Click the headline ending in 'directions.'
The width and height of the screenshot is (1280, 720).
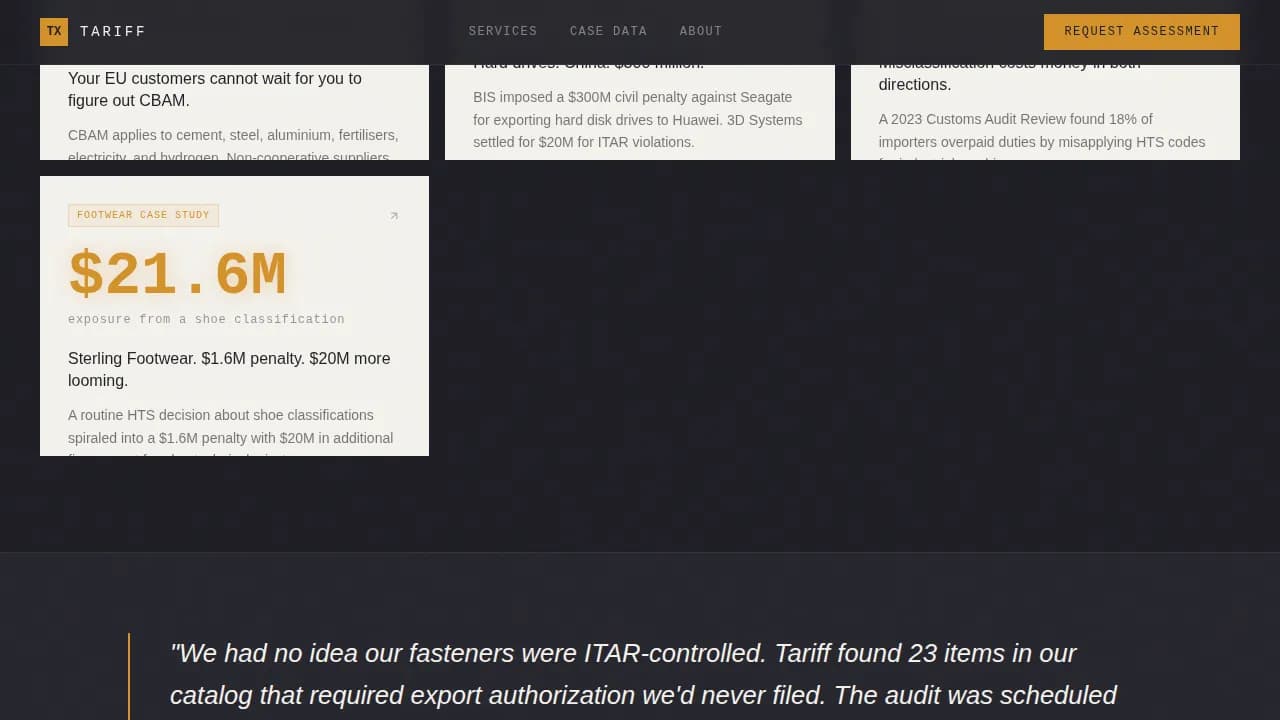(x=915, y=84)
